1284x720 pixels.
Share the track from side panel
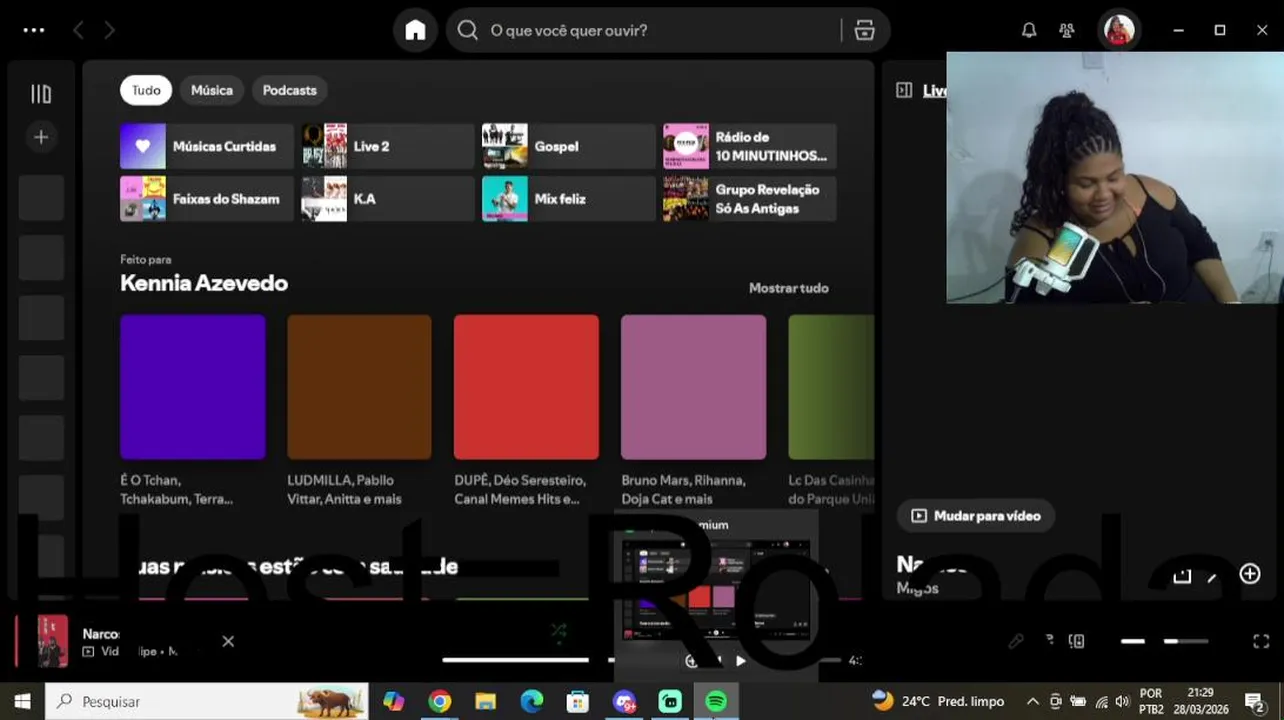(x=1182, y=575)
